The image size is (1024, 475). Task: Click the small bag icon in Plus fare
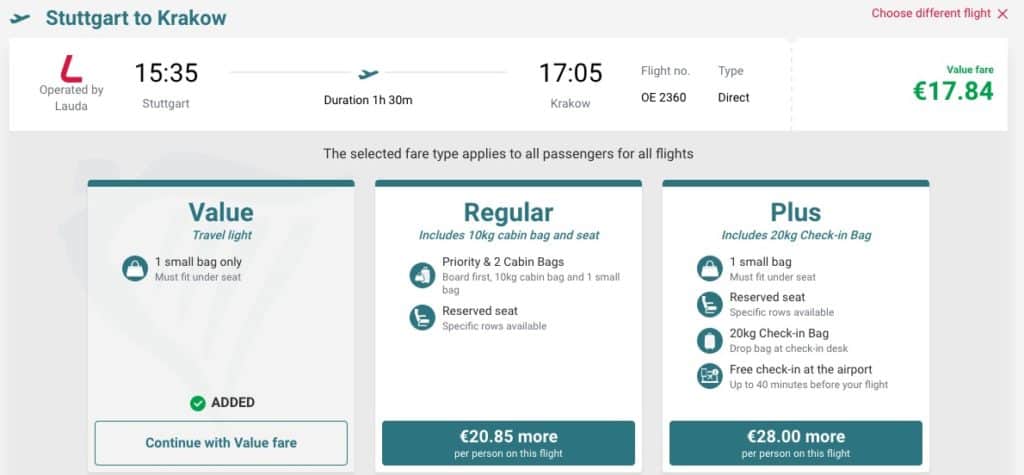click(710, 269)
